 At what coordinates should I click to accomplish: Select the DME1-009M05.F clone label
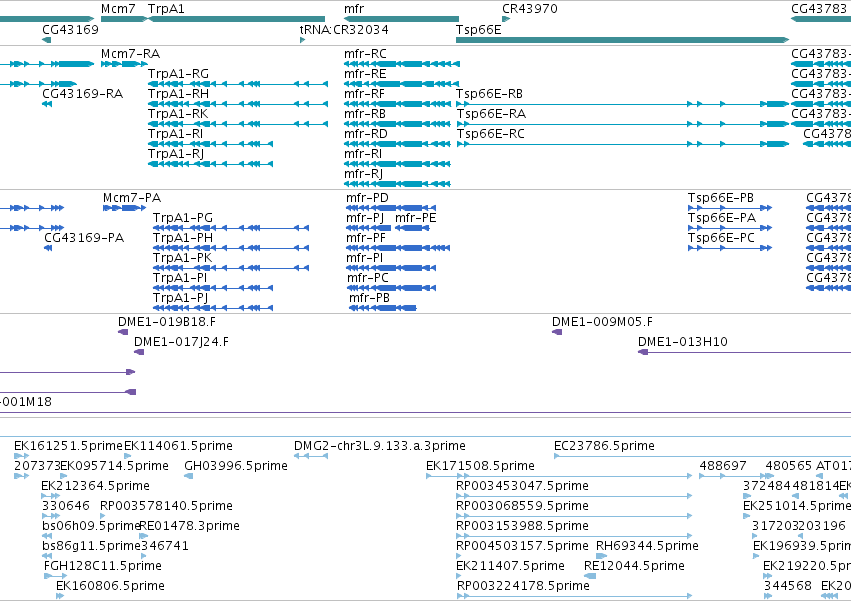602,322
